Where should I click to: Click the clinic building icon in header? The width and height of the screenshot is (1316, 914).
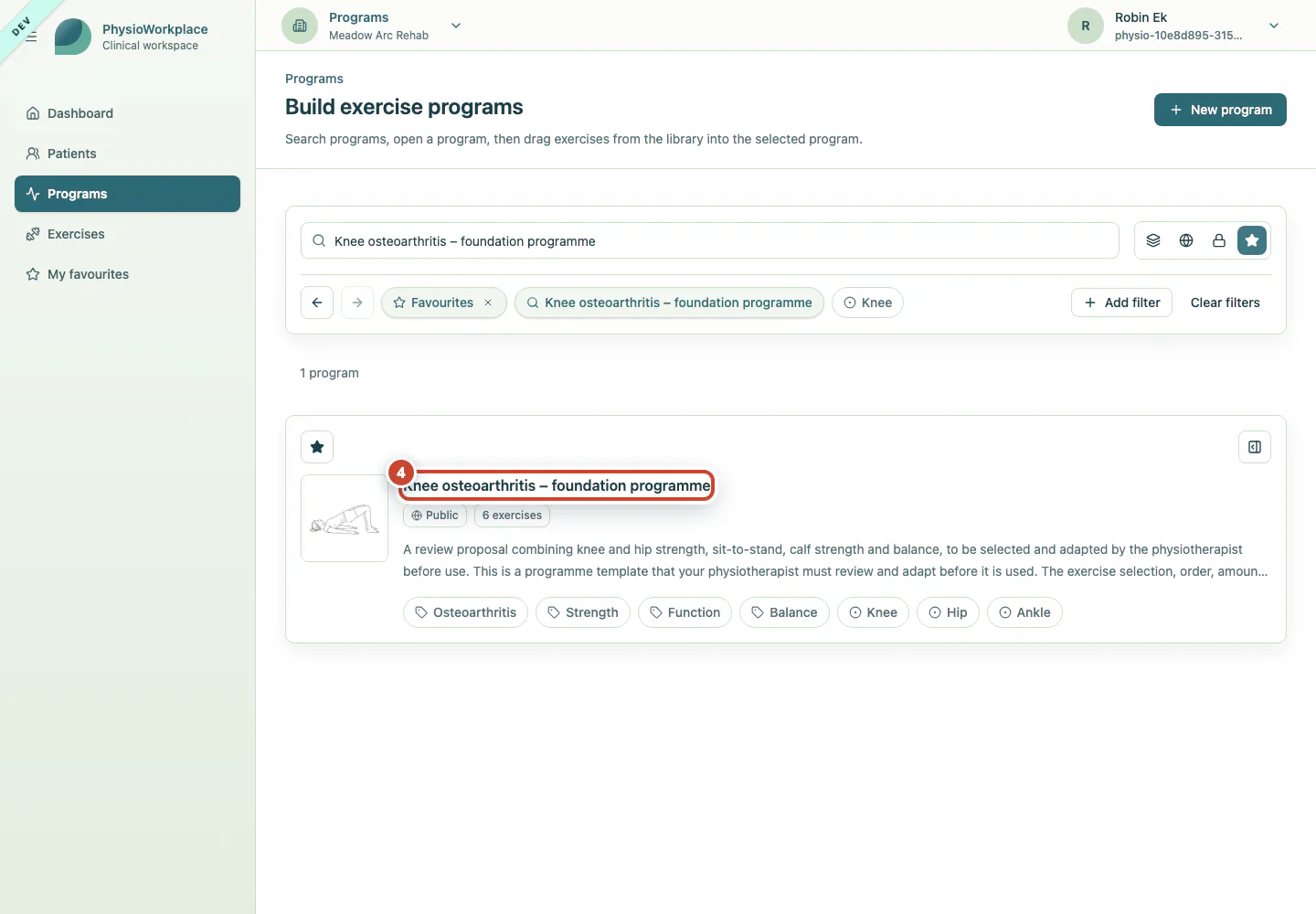(x=300, y=26)
